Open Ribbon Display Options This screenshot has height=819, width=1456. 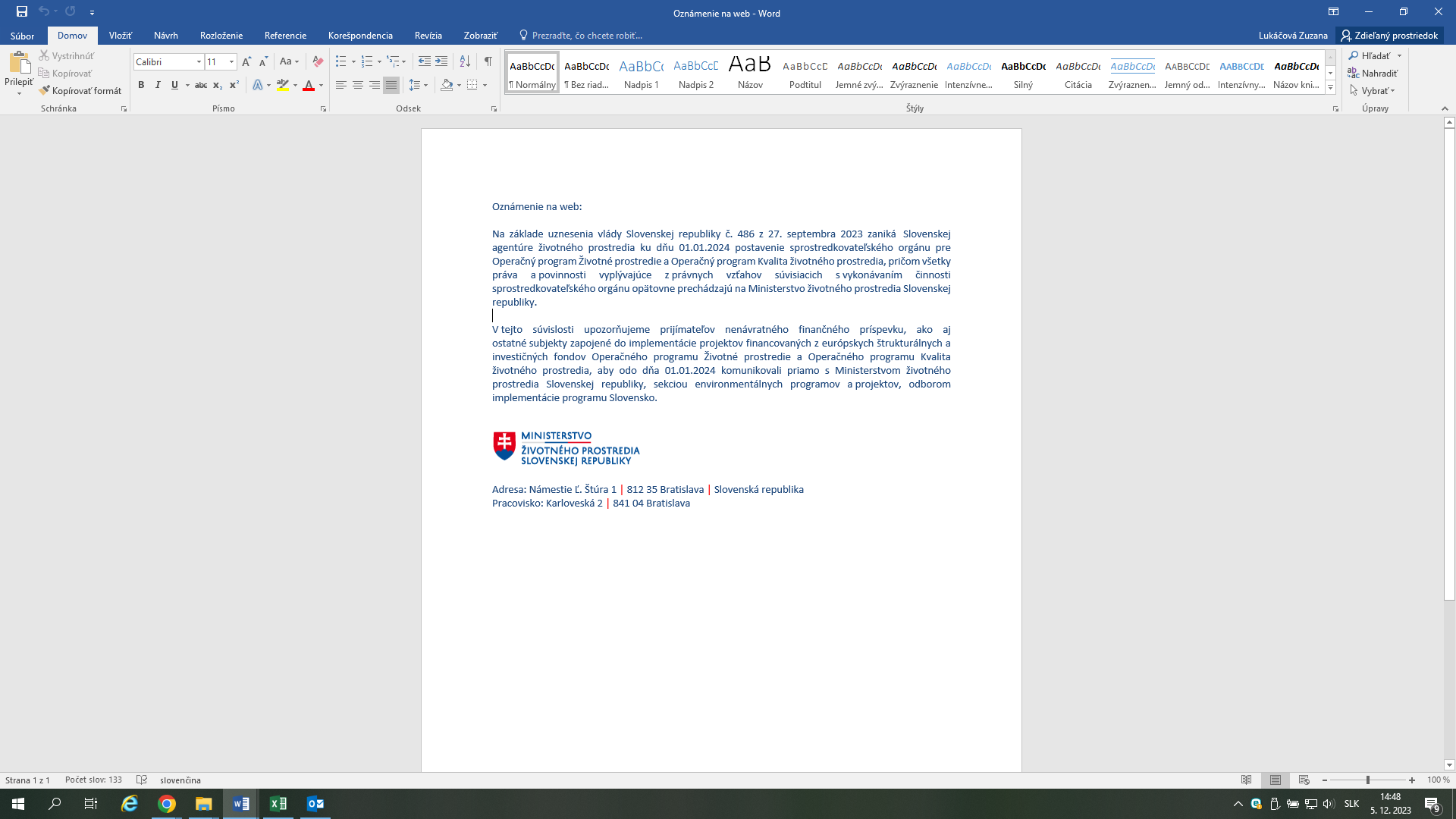click(x=1333, y=12)
